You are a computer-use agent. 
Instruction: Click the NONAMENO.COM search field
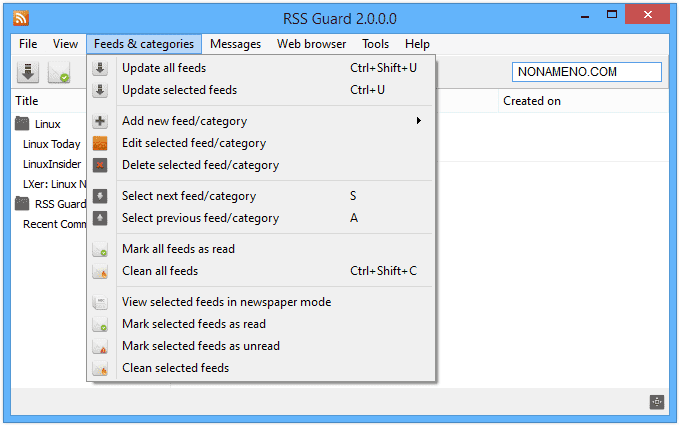[586, 72]
